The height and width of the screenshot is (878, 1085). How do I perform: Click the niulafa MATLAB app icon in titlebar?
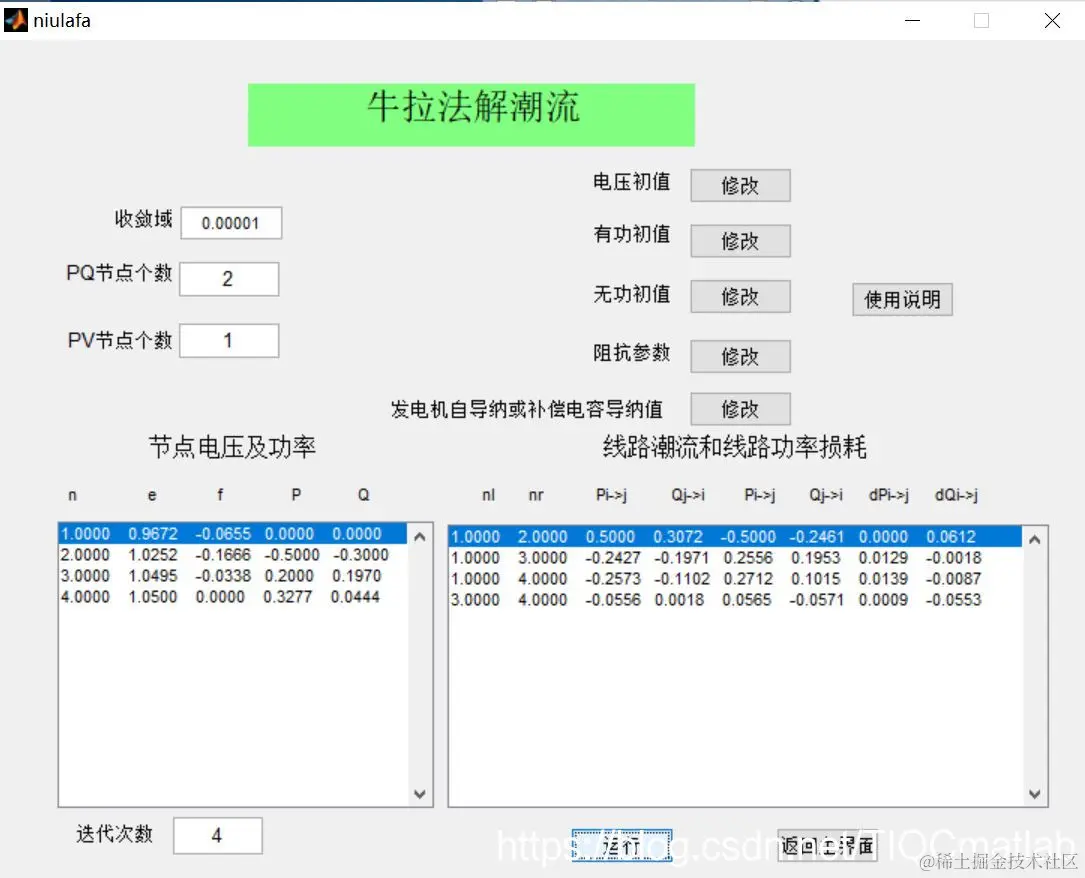(x=14, y=20)
